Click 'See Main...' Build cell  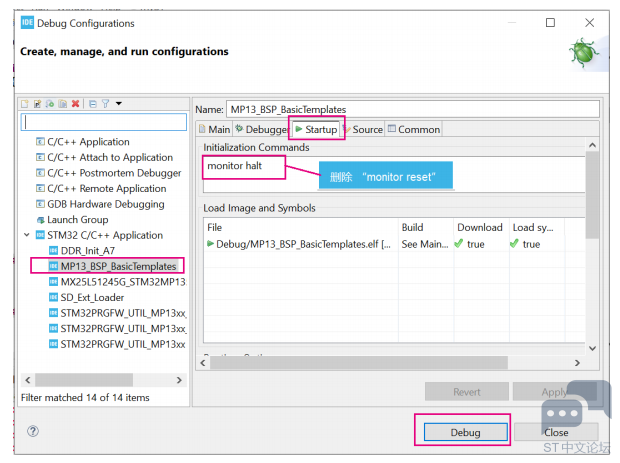(425, 244)
